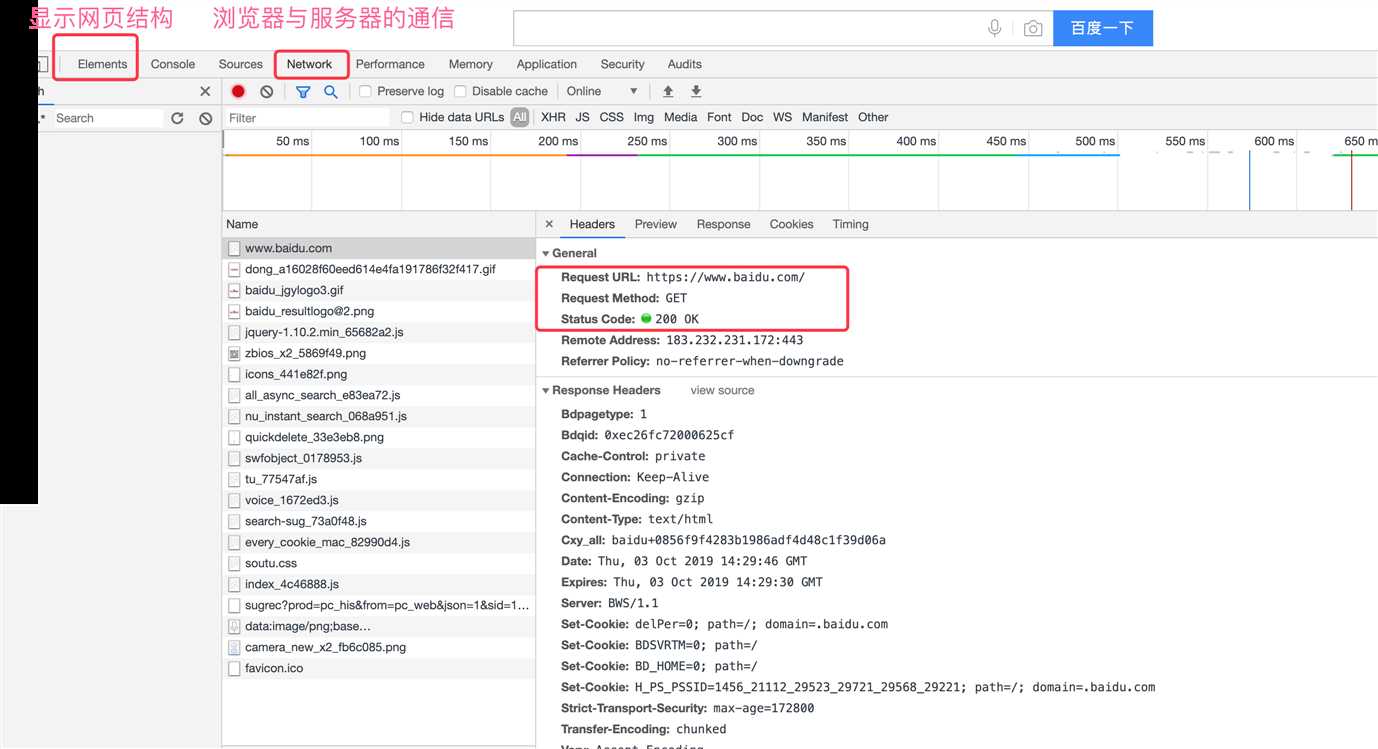Select the baidu_jgylogo3.gif request

[379, 290]
